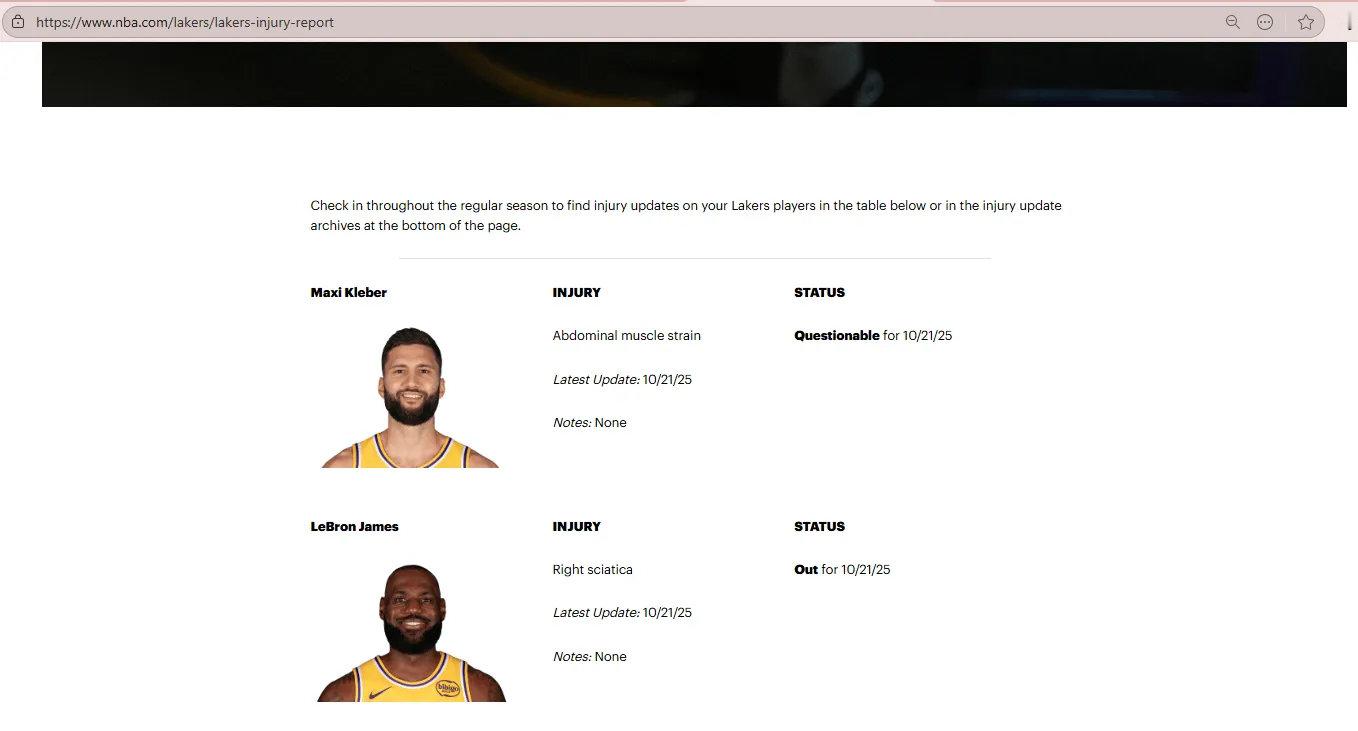This screenshot has width=1358, height=731.
Task: Click the LeBron James player name
Action: pos(355,527)
